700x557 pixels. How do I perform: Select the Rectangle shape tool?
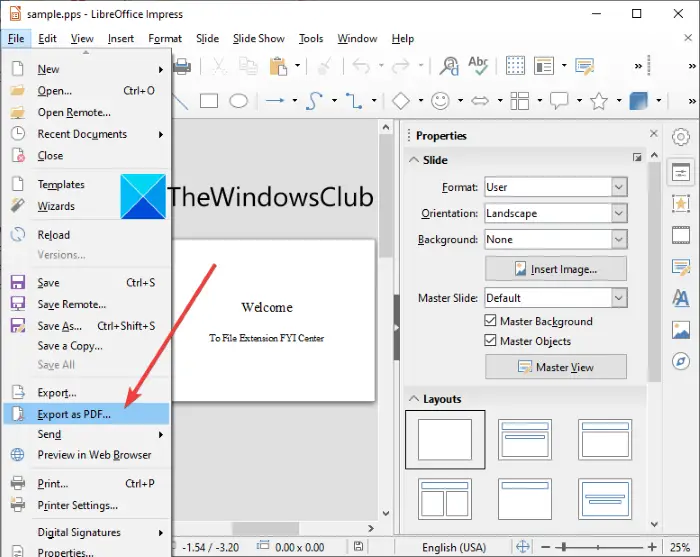(208, 101)
